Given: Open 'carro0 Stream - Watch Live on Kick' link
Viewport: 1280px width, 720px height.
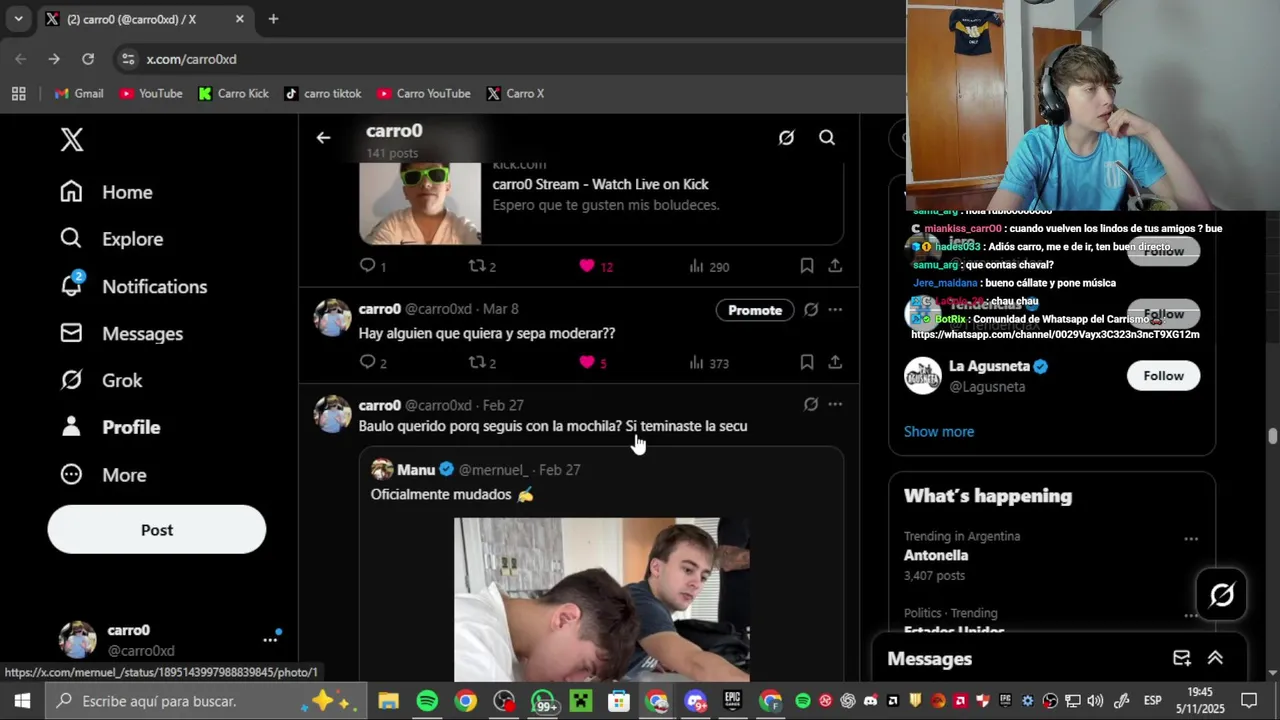Looking at the screenshot, I should (600, 184).
